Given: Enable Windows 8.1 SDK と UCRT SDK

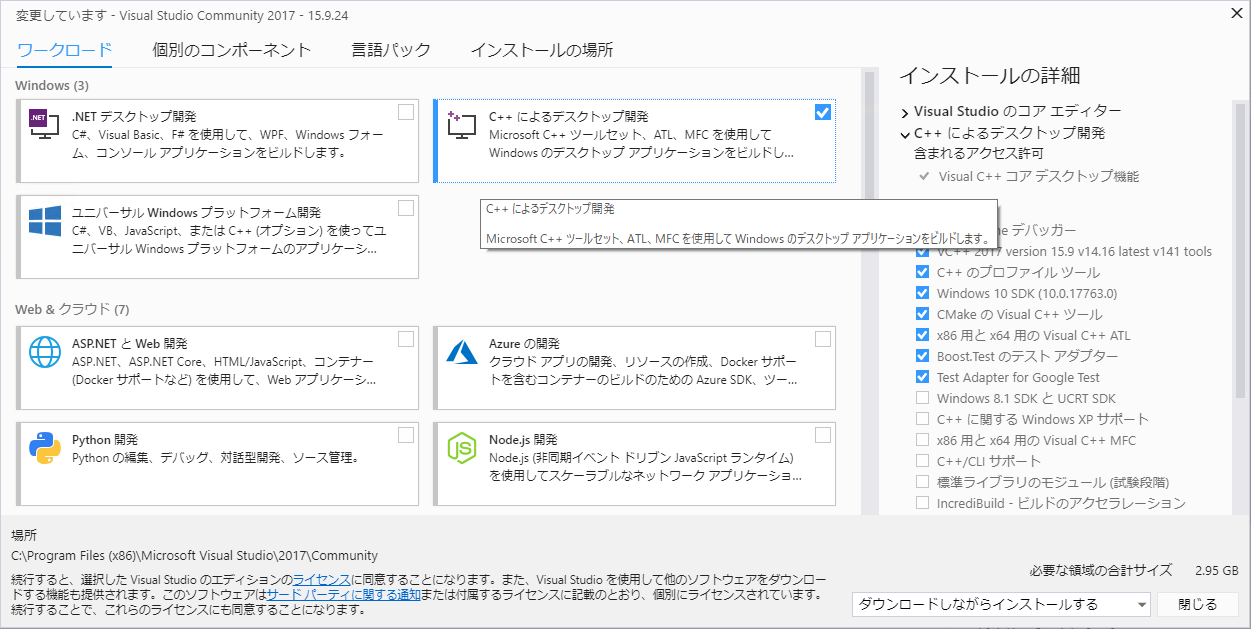Looking at the screenshot, I should coord(922,398).
